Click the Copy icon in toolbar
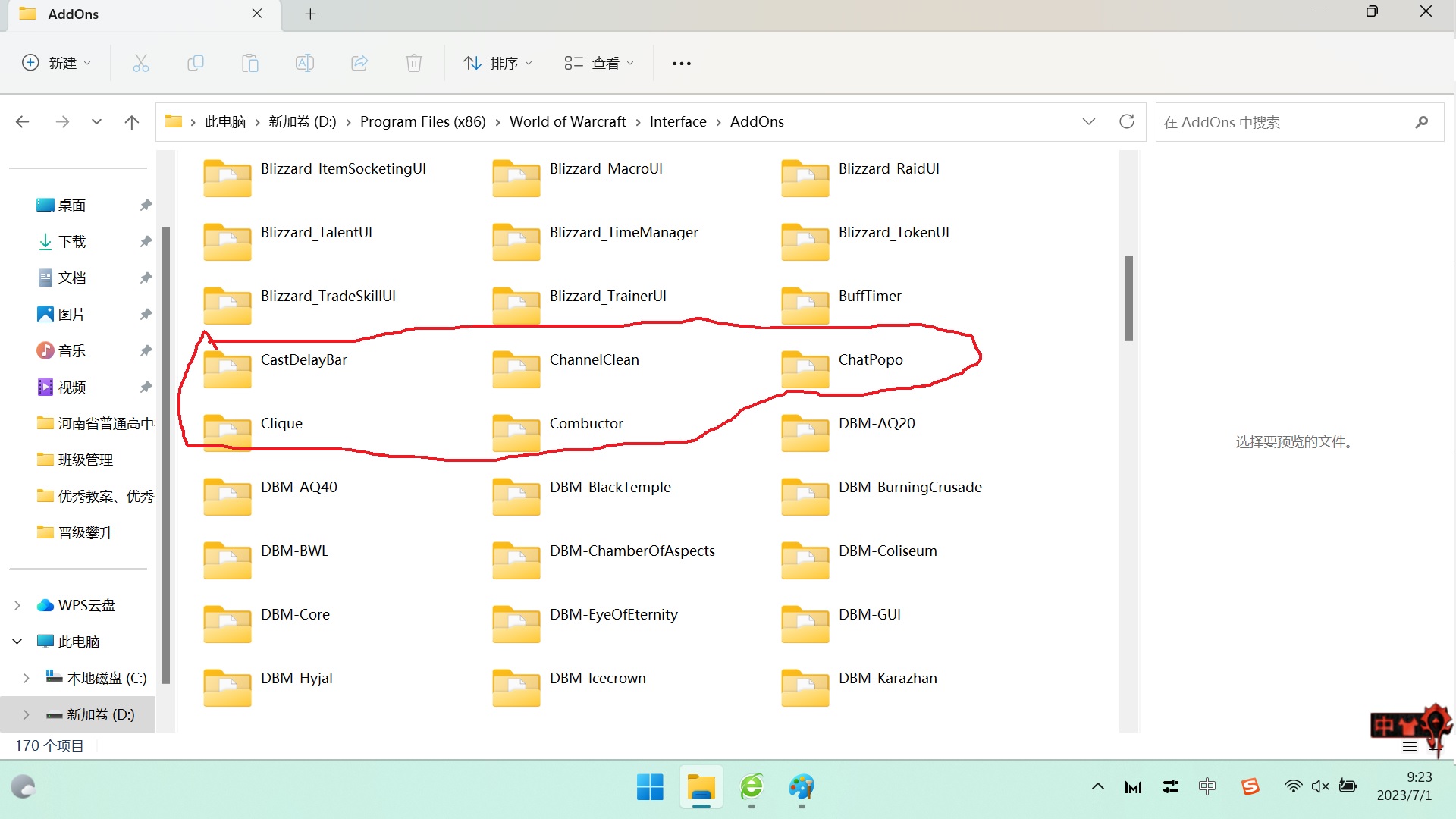 (196, 63)
